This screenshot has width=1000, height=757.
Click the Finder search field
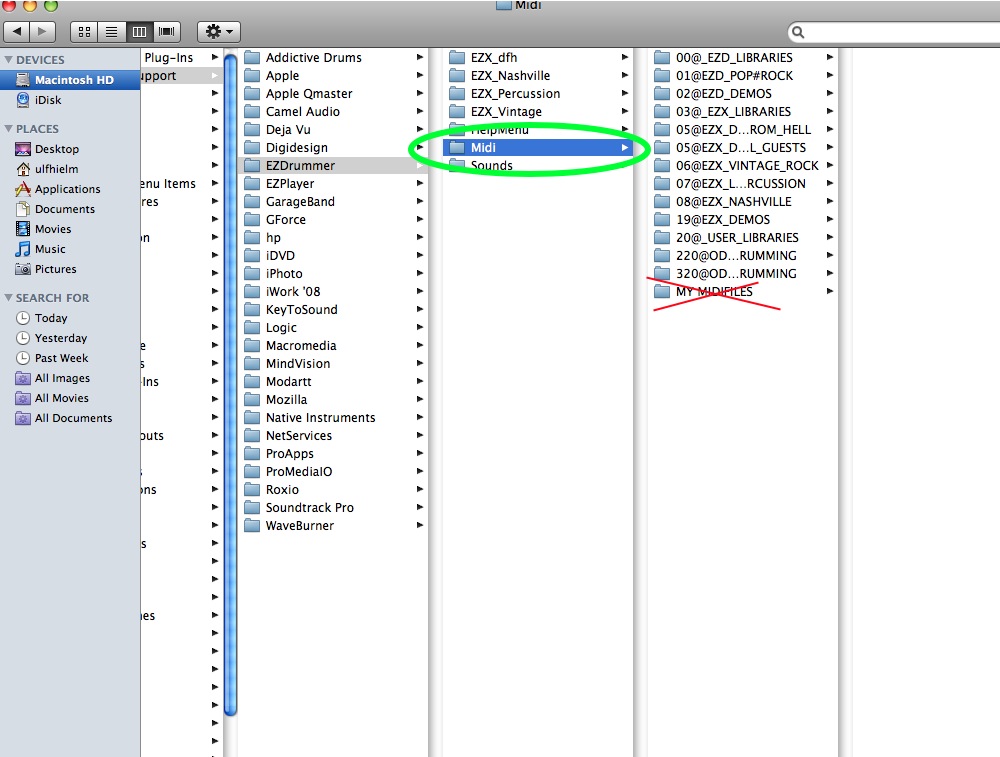pyautogui.click(x=893, y=32)
